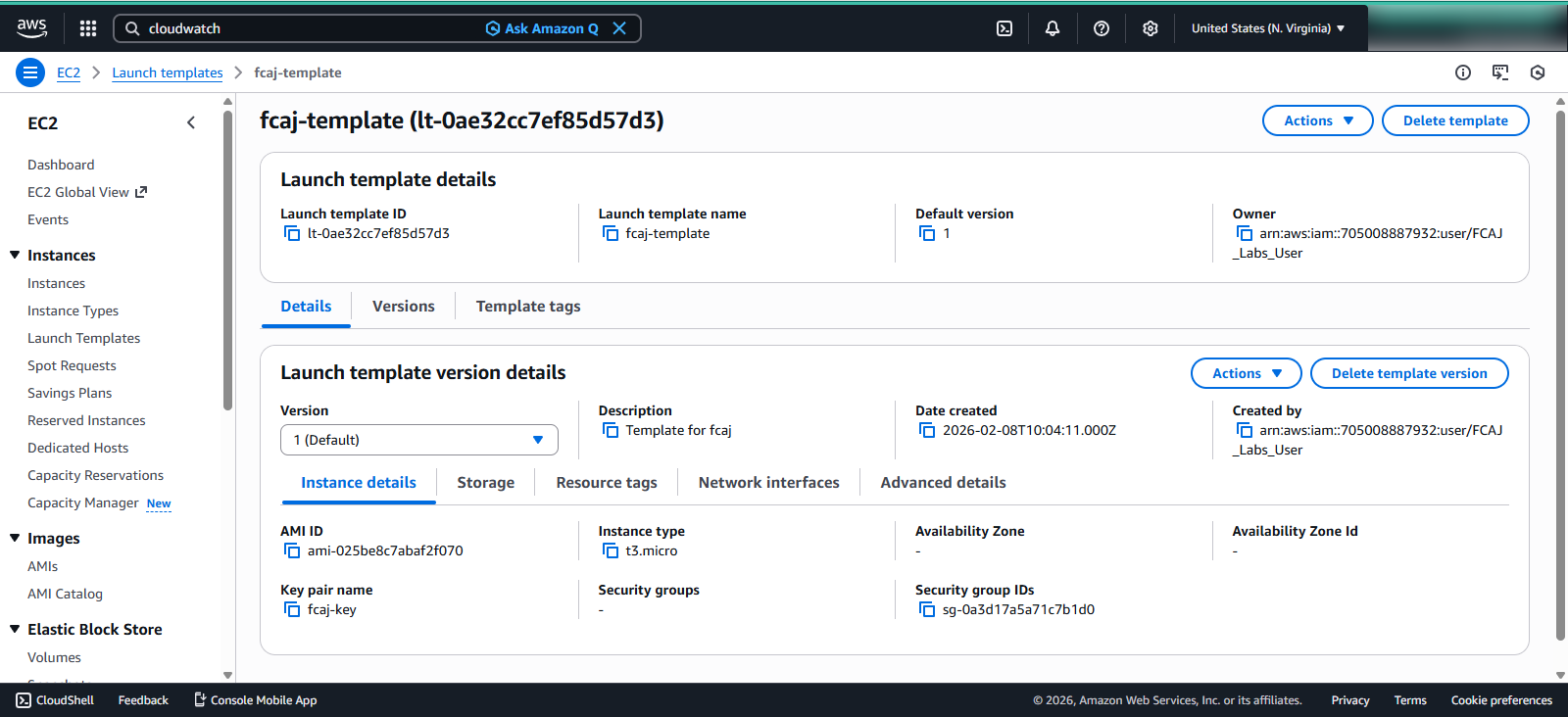
Task: Open the help question mark menu
Action: [1102, 28]
